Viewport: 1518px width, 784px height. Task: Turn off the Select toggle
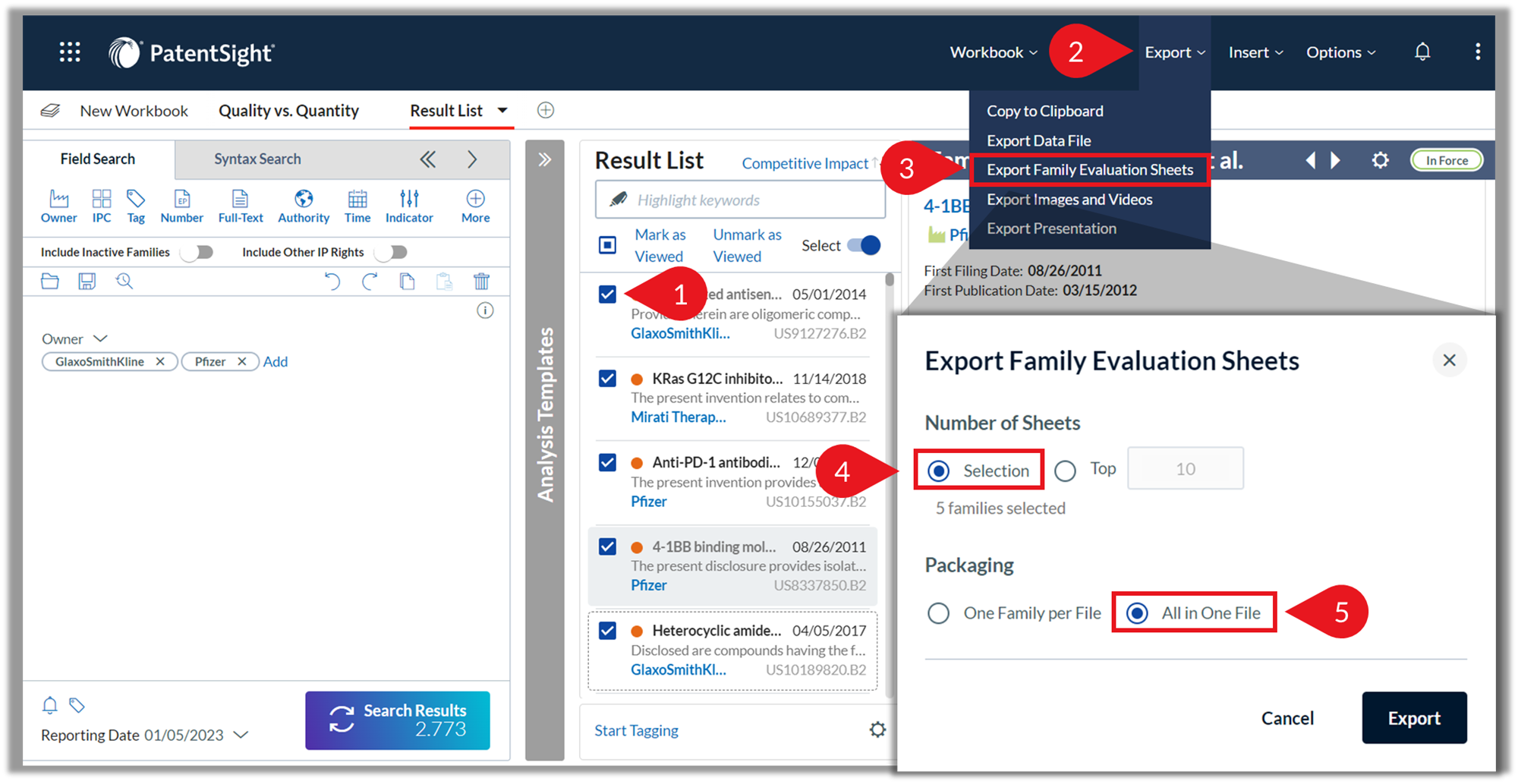[864, 245]
